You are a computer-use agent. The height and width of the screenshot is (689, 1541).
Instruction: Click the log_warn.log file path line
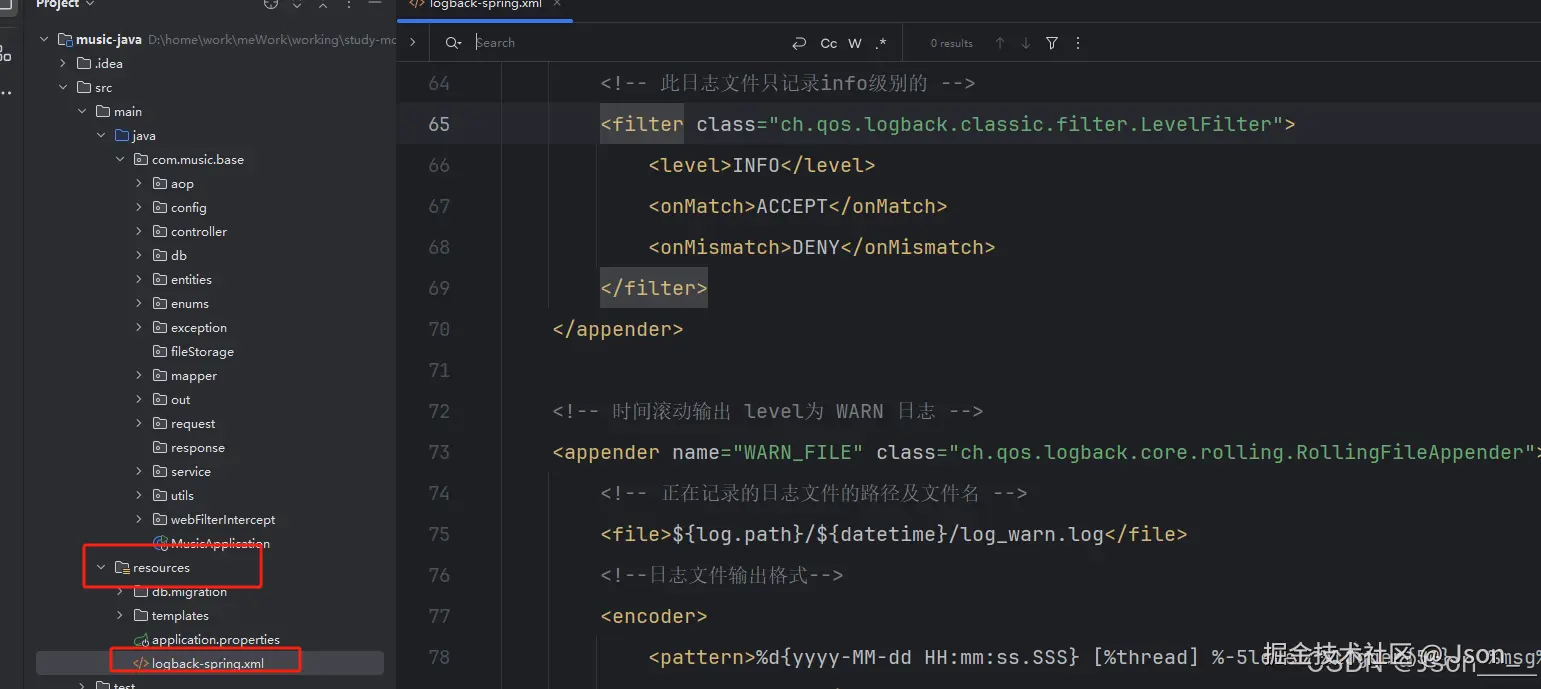point(894,534)
